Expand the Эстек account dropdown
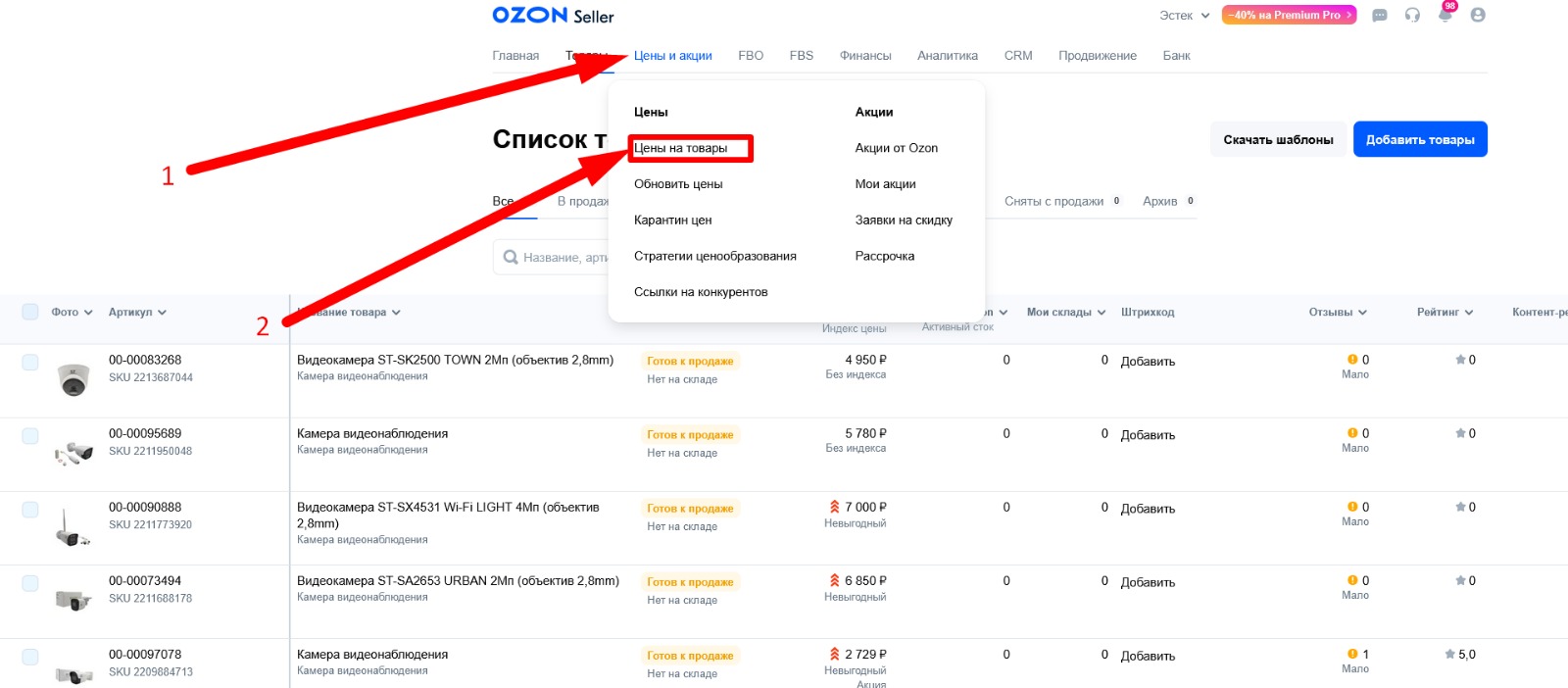This screenshot has width=1568, height=688. (1185, 16)
